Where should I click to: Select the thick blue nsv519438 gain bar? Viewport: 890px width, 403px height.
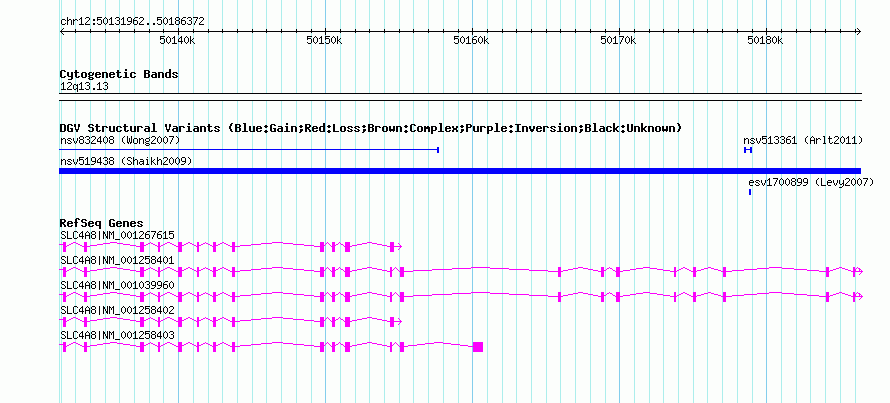(460, 171)
